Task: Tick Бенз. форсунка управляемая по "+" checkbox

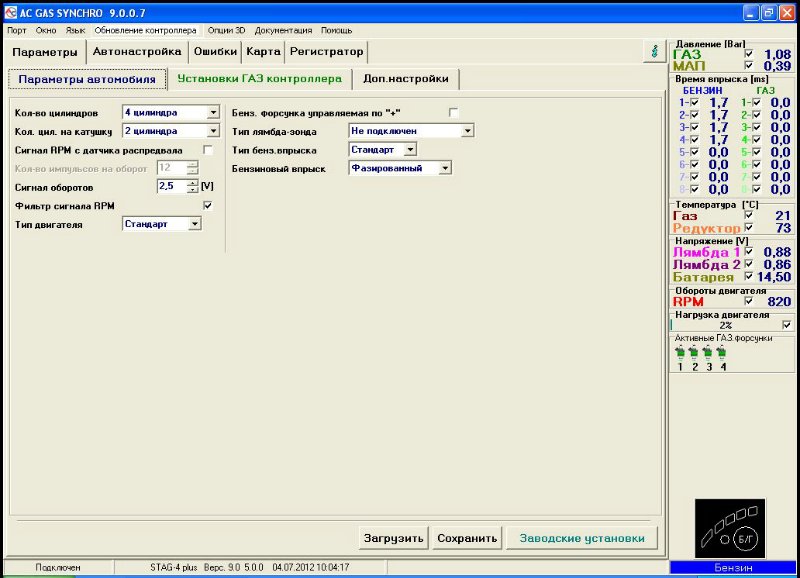Action: pyautogui.click(x=454, y=112)
